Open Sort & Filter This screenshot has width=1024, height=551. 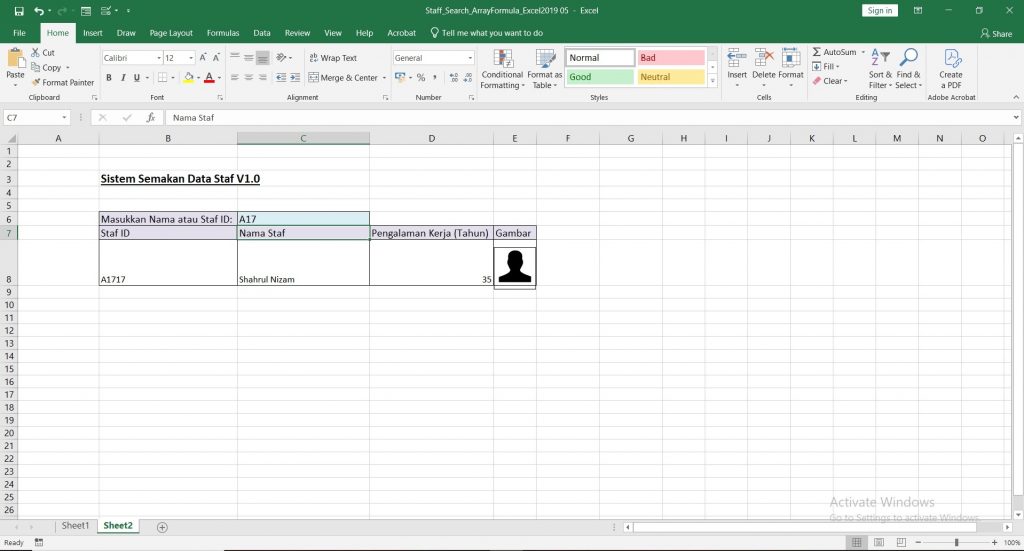point(880,69)
